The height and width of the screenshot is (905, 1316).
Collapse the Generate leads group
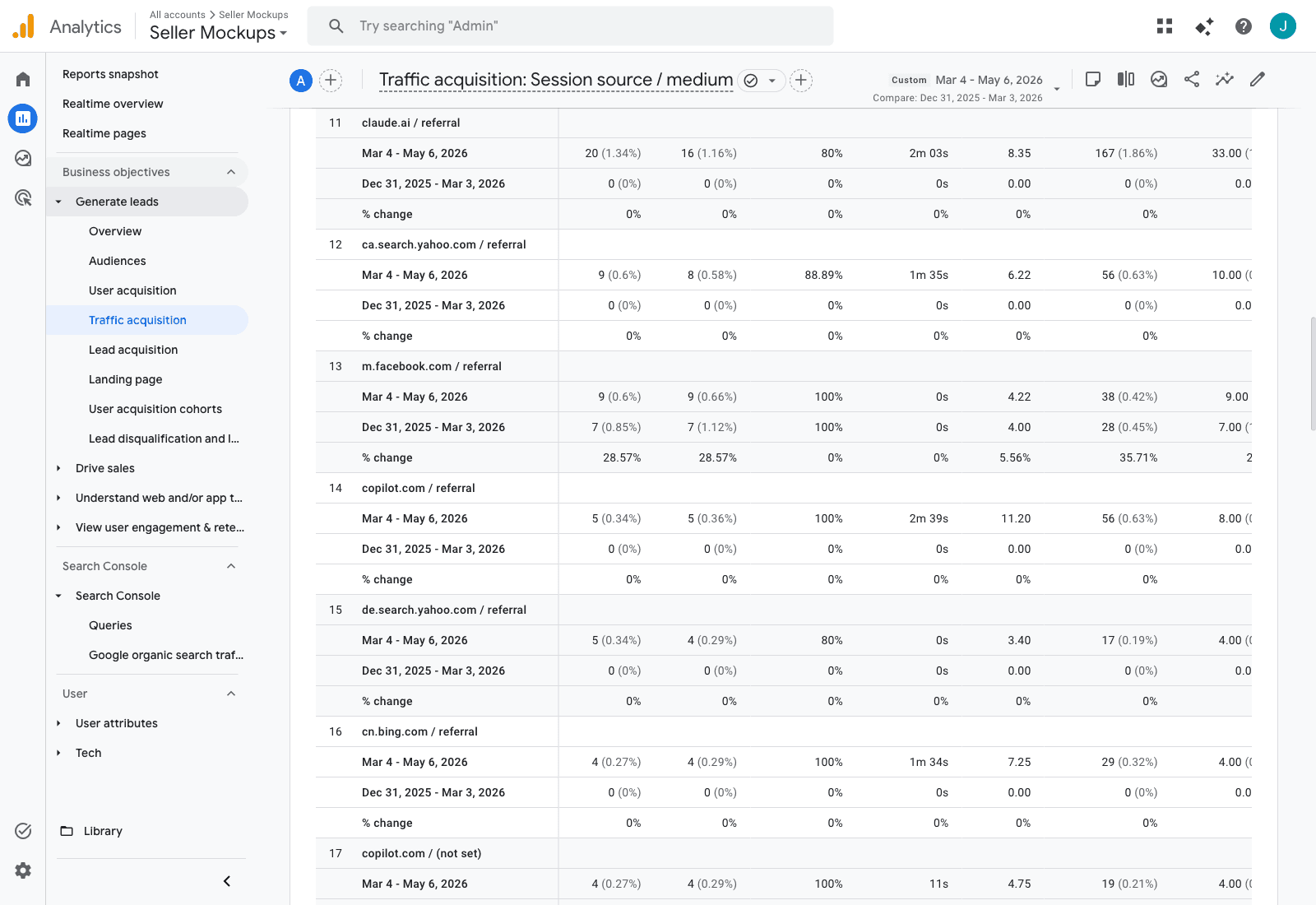(x=58, y=202)
